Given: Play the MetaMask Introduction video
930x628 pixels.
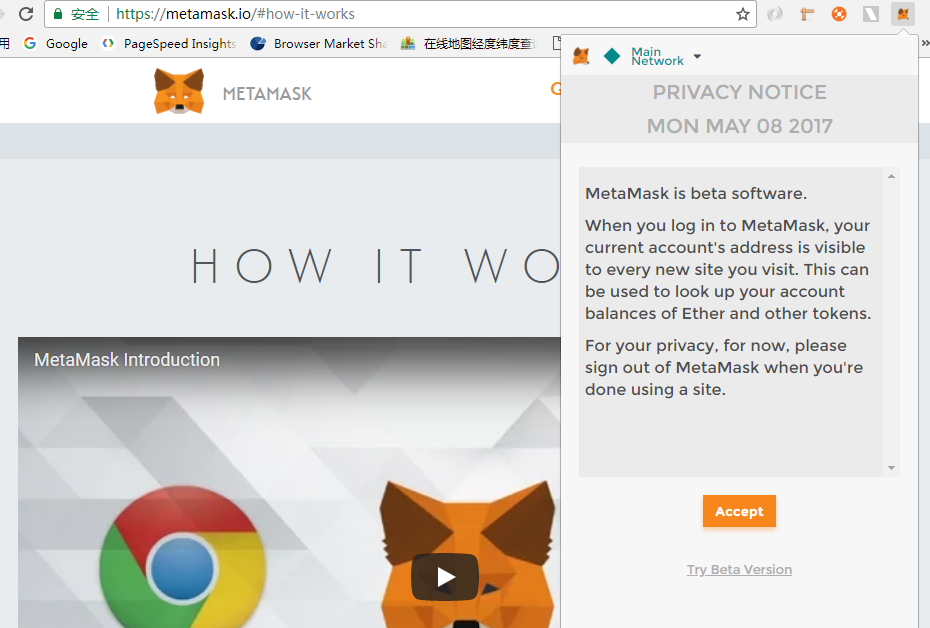Looking at the screenshot, I should tap(445, 577).
